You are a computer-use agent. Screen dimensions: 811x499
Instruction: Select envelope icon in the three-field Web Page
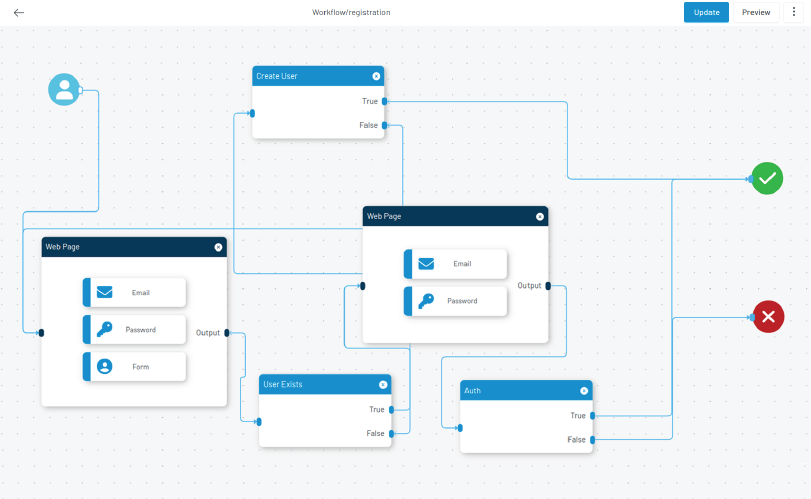point(104,292)
